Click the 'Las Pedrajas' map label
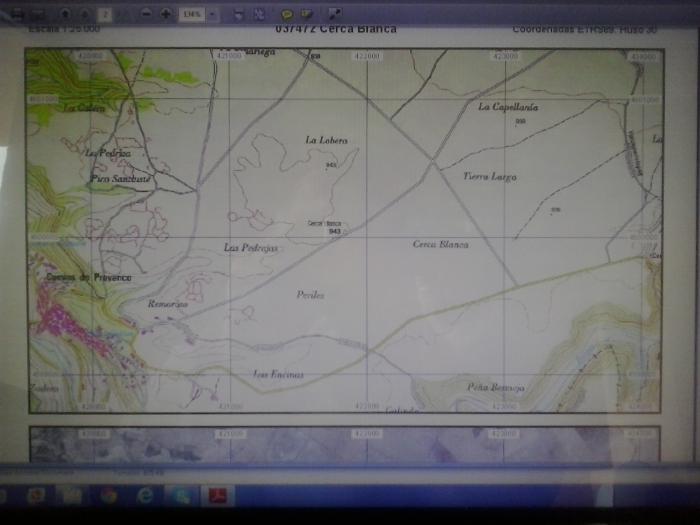Image resolution: width=700 pixels, height=525 pixels. [x=250, y=248]
